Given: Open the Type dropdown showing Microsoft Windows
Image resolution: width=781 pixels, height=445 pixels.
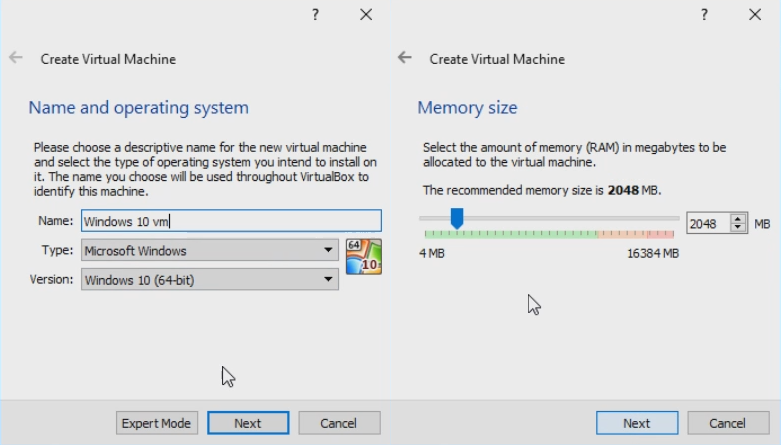Looking at the screenshot, I should pyautogui.click(x=209, y=250).
